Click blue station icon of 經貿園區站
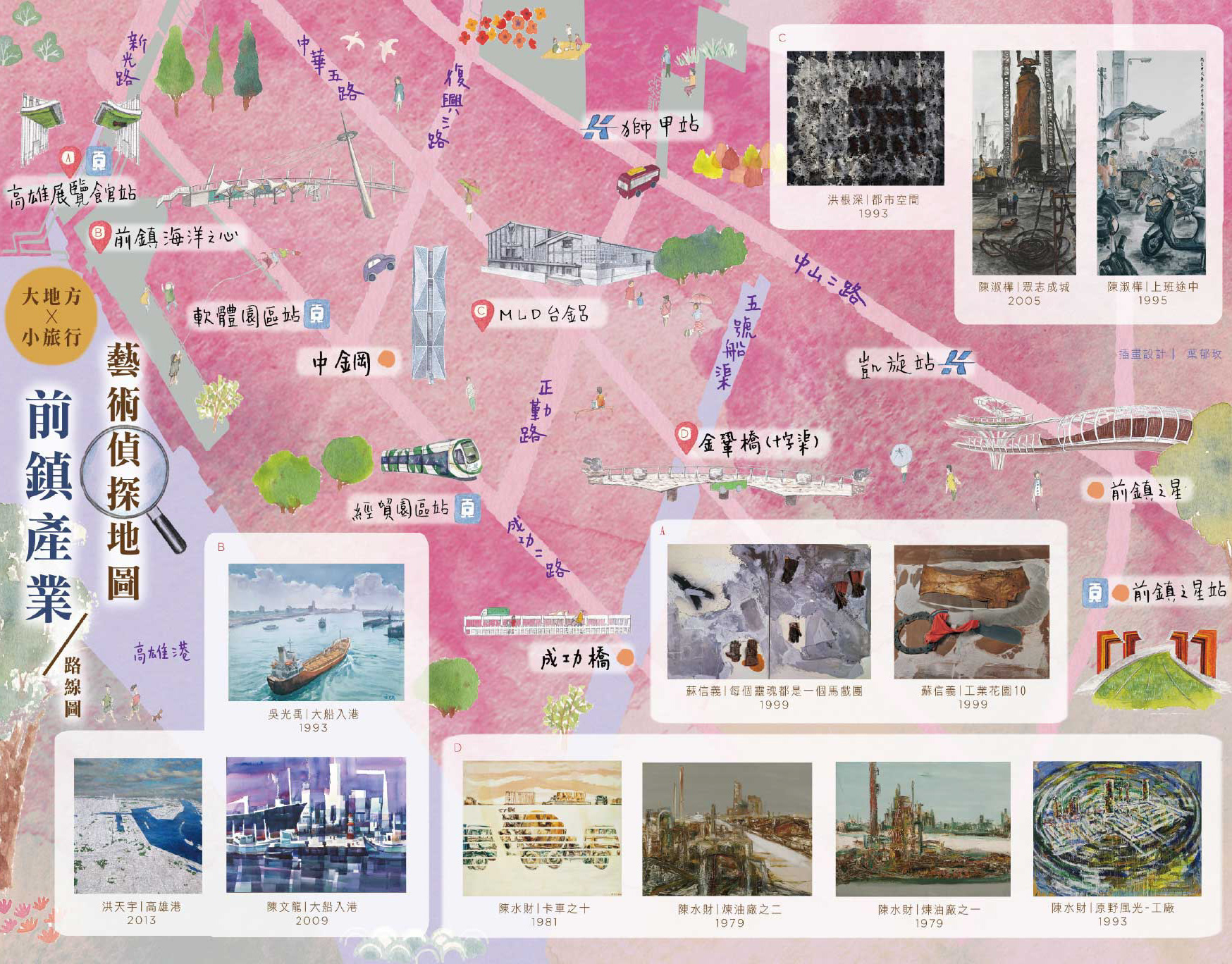 tap(467, 508)
